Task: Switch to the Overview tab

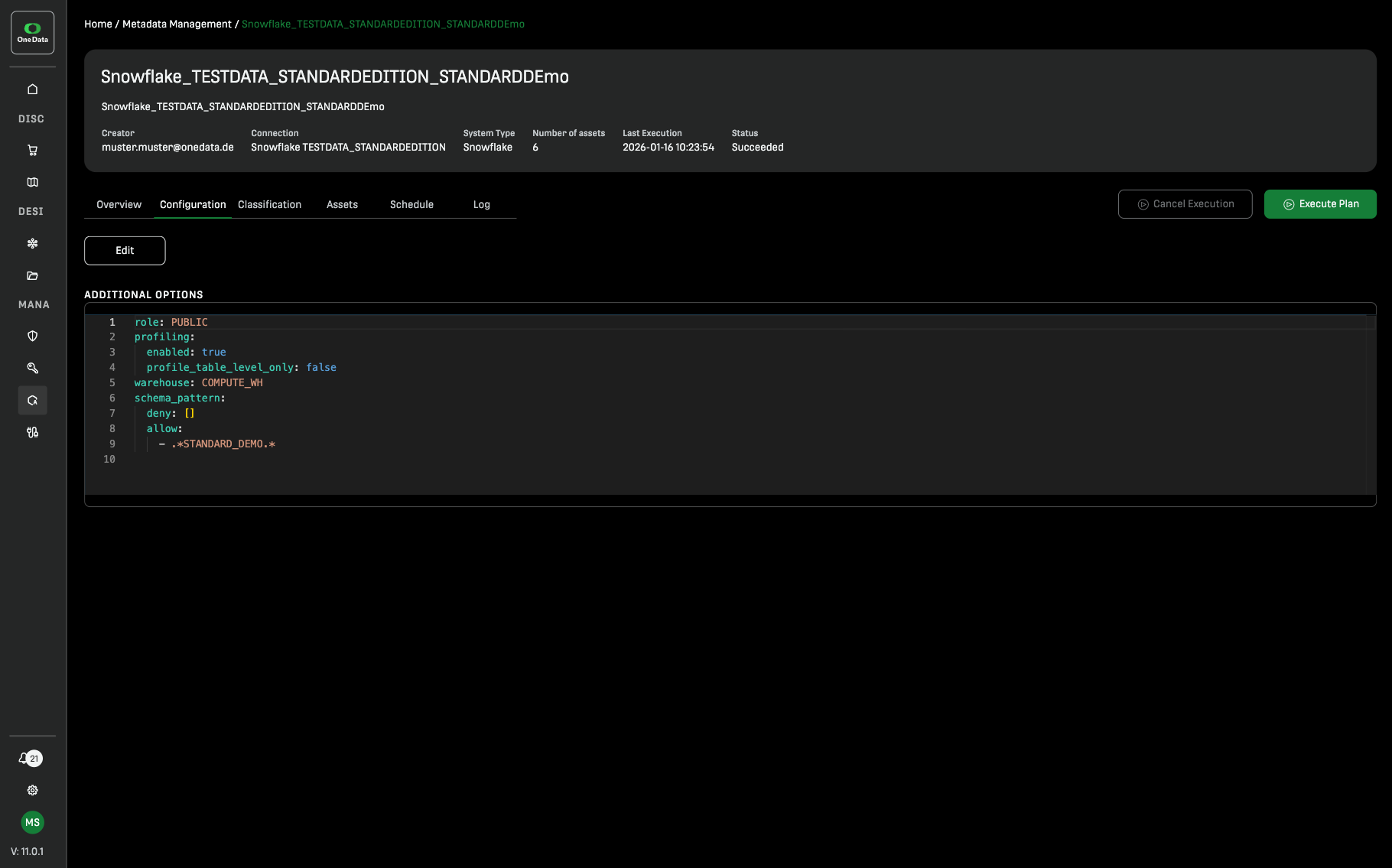Action: [119, 205]
